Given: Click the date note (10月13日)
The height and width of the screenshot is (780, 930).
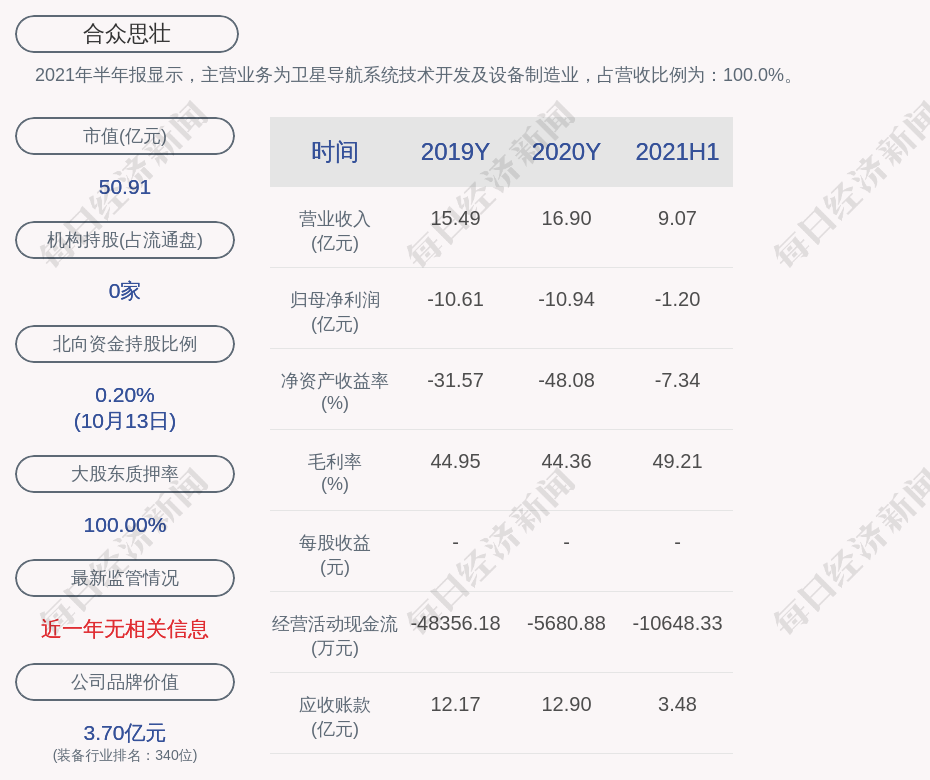Looking at the screenshot, I should 125,421.
